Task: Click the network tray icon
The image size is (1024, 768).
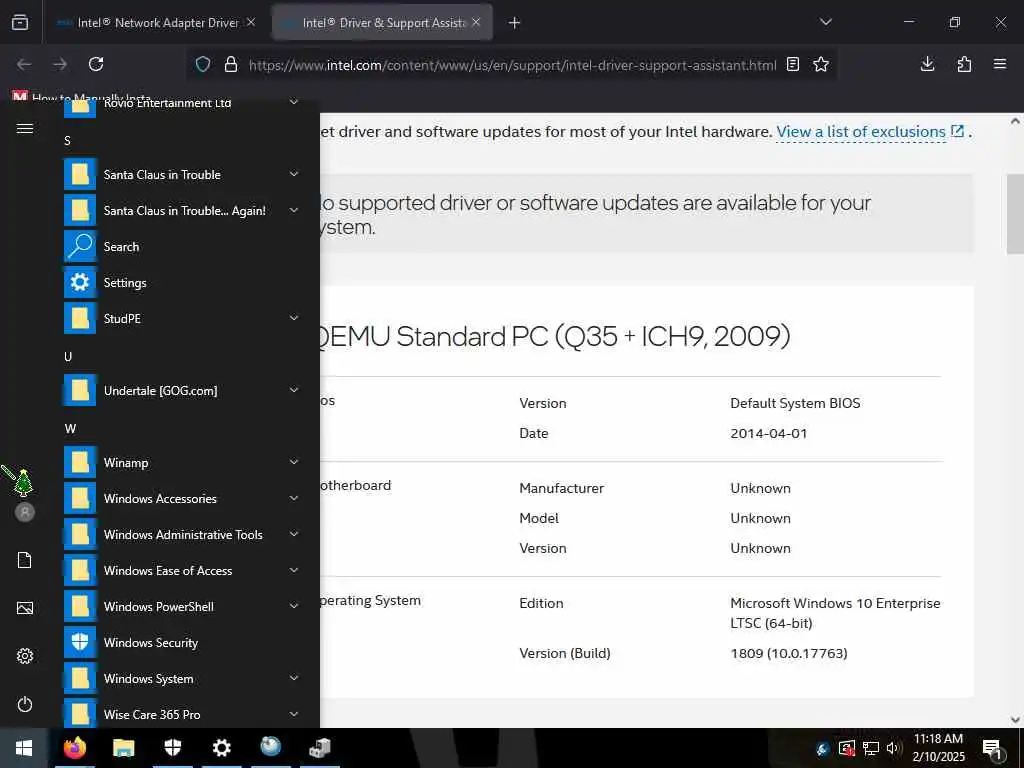Action: pyautogui.click(x=871, y=748)
